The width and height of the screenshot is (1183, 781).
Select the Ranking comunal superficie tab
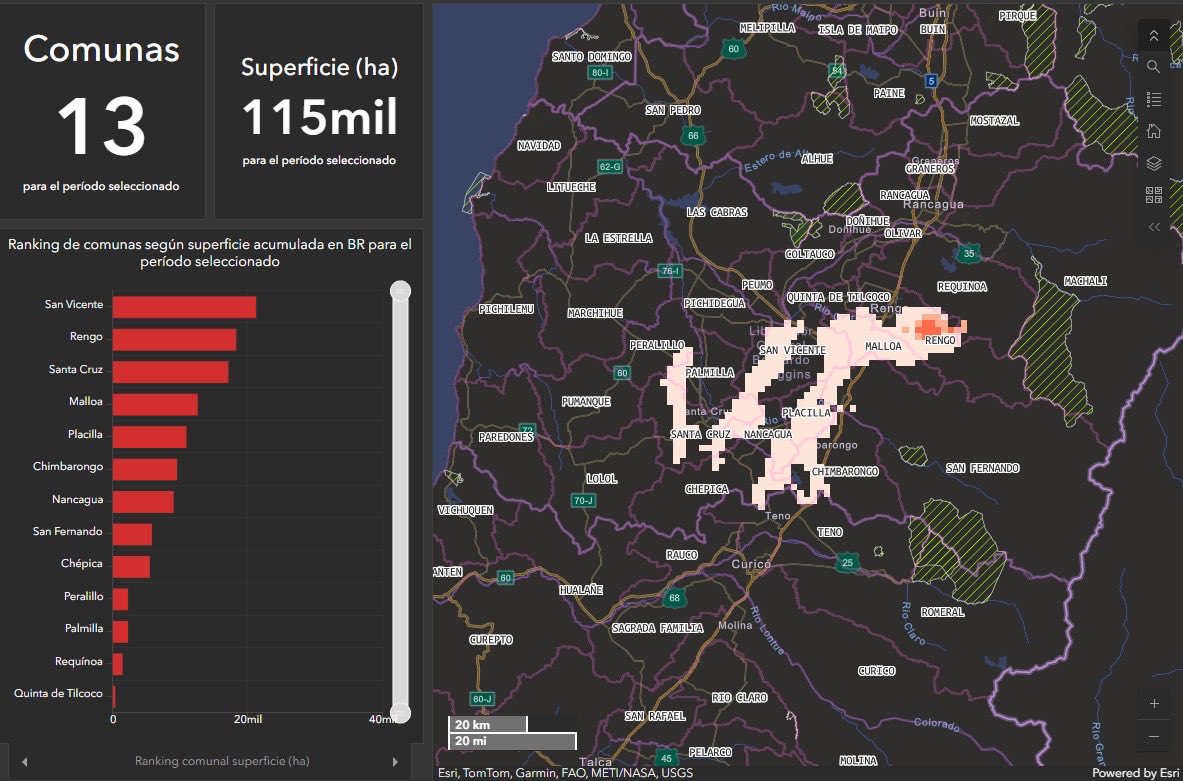click(x=222, y=762)
